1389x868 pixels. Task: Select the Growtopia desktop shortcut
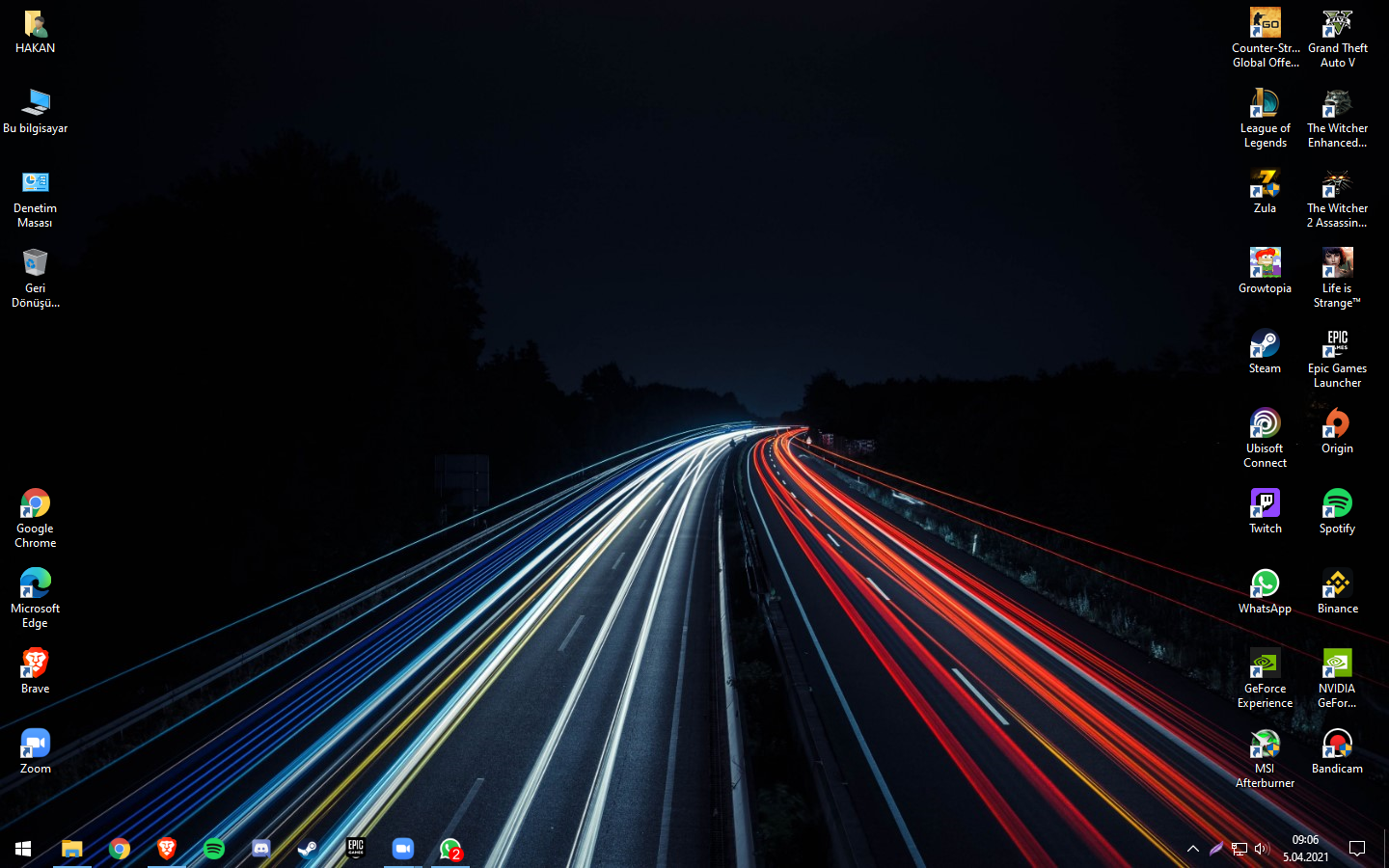tap(1266, 272)
